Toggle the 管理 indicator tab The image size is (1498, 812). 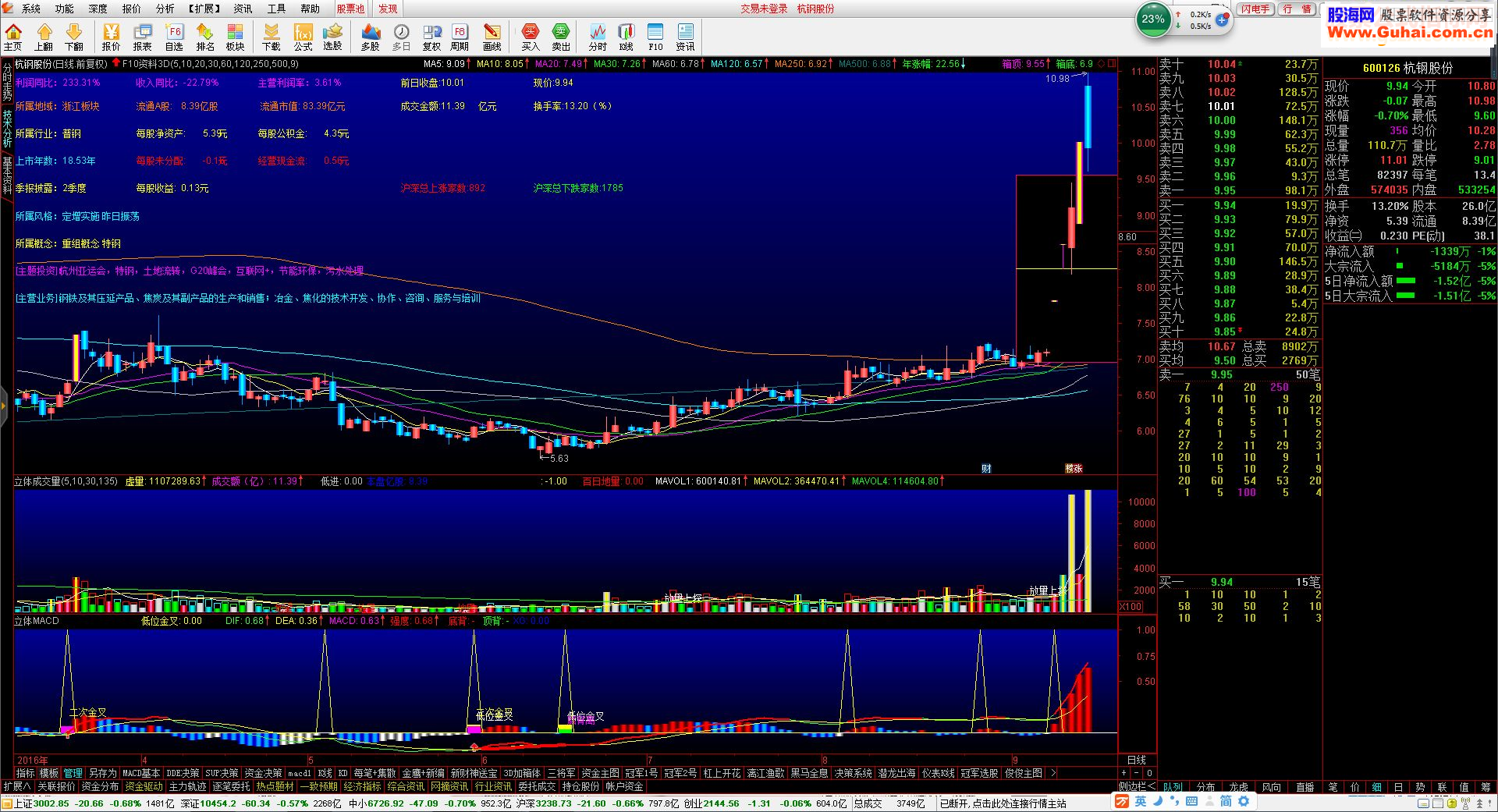pos(73,773)
